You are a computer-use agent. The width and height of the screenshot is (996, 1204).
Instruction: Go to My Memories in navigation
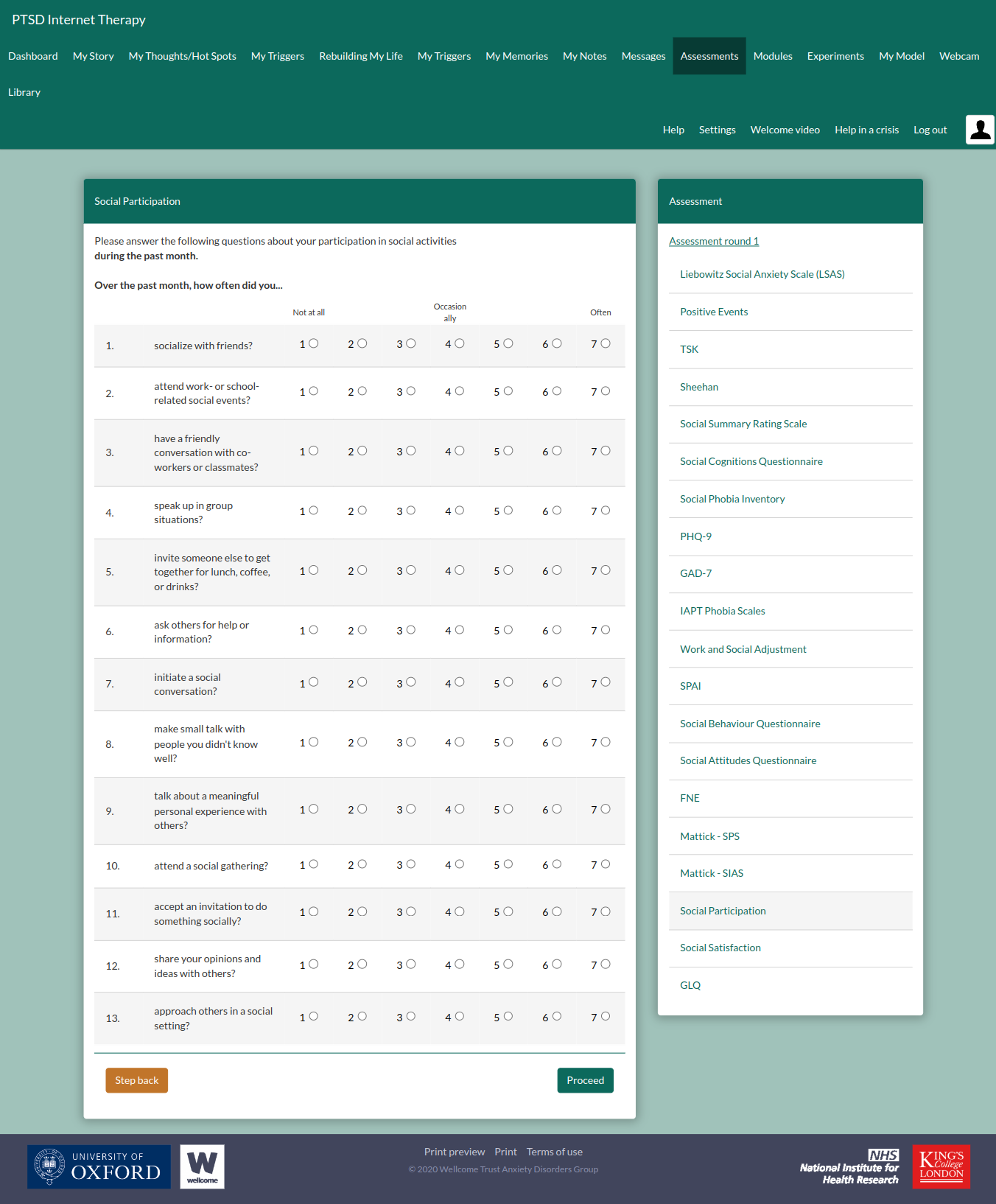pyautogui.click(x=516, y=56)
